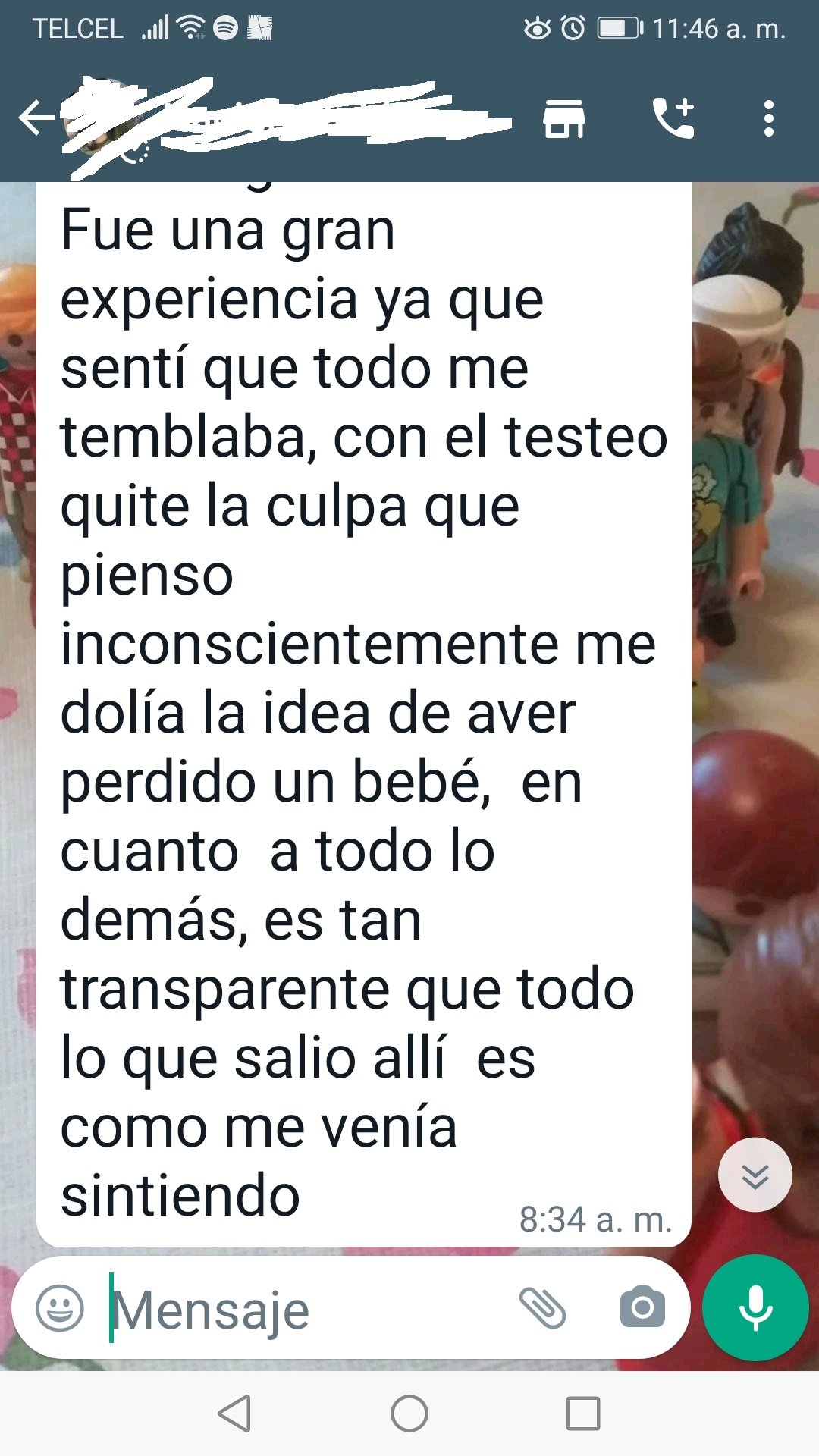Select message starting 'Fue una gran experiencia'
Viewport: 819px width, 1456px height.
364,713
